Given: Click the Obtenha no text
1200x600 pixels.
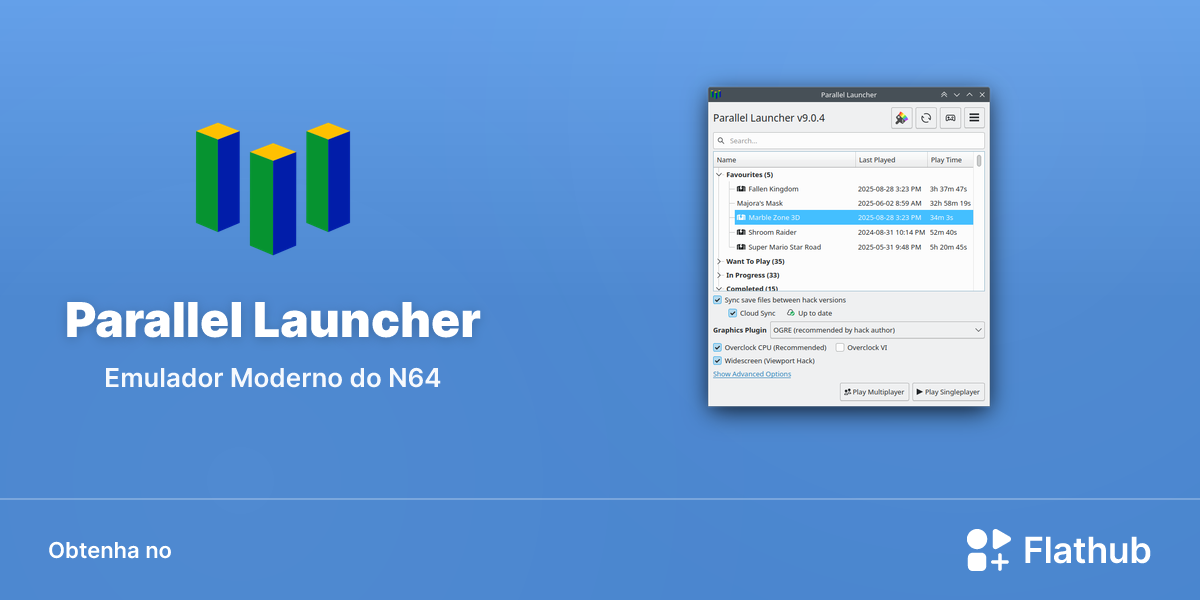Looking at the screenshot, I should click(x=110, y=551).
